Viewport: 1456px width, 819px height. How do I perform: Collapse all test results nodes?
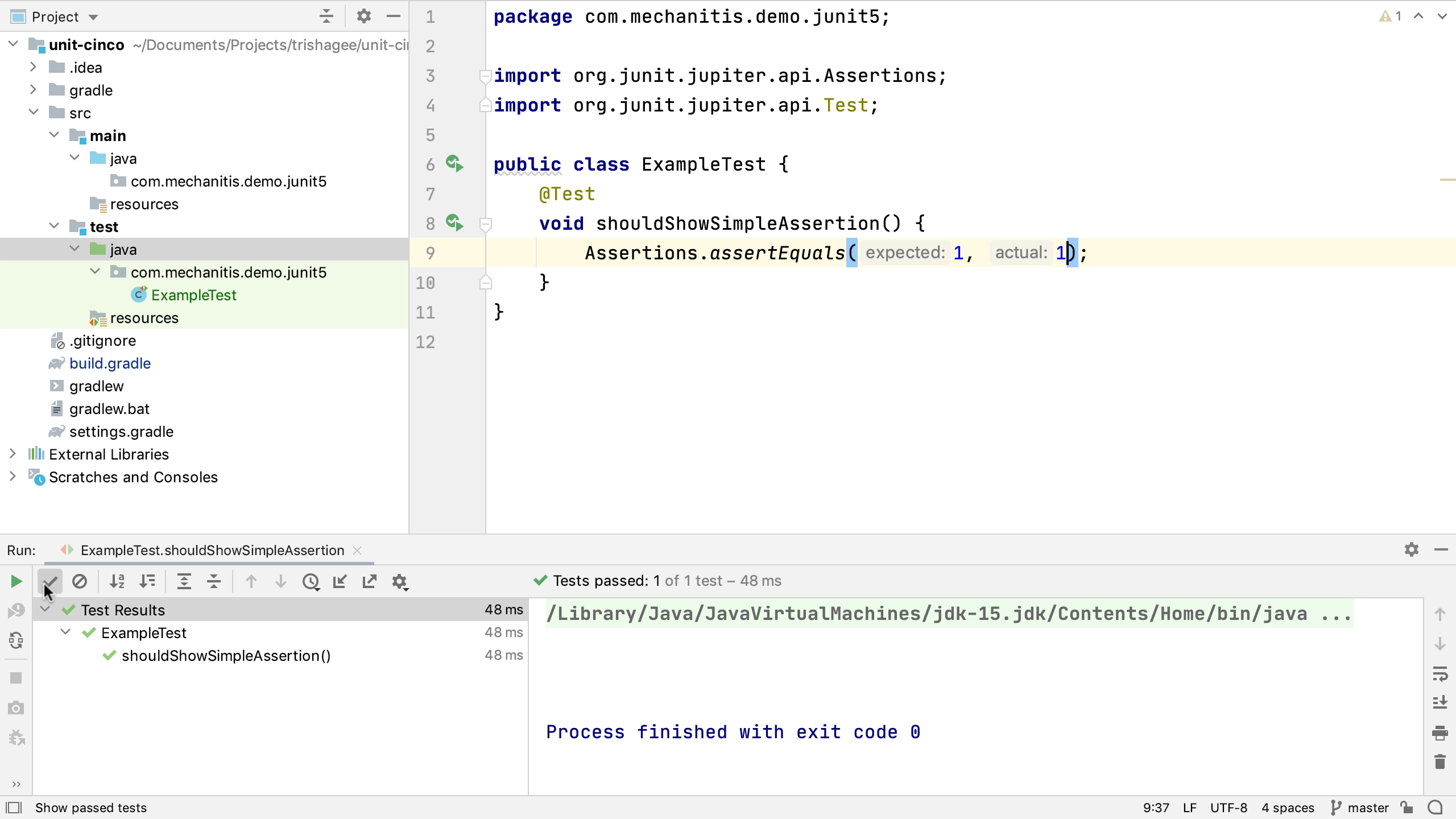pyautogui.click(x=214, y=581)
